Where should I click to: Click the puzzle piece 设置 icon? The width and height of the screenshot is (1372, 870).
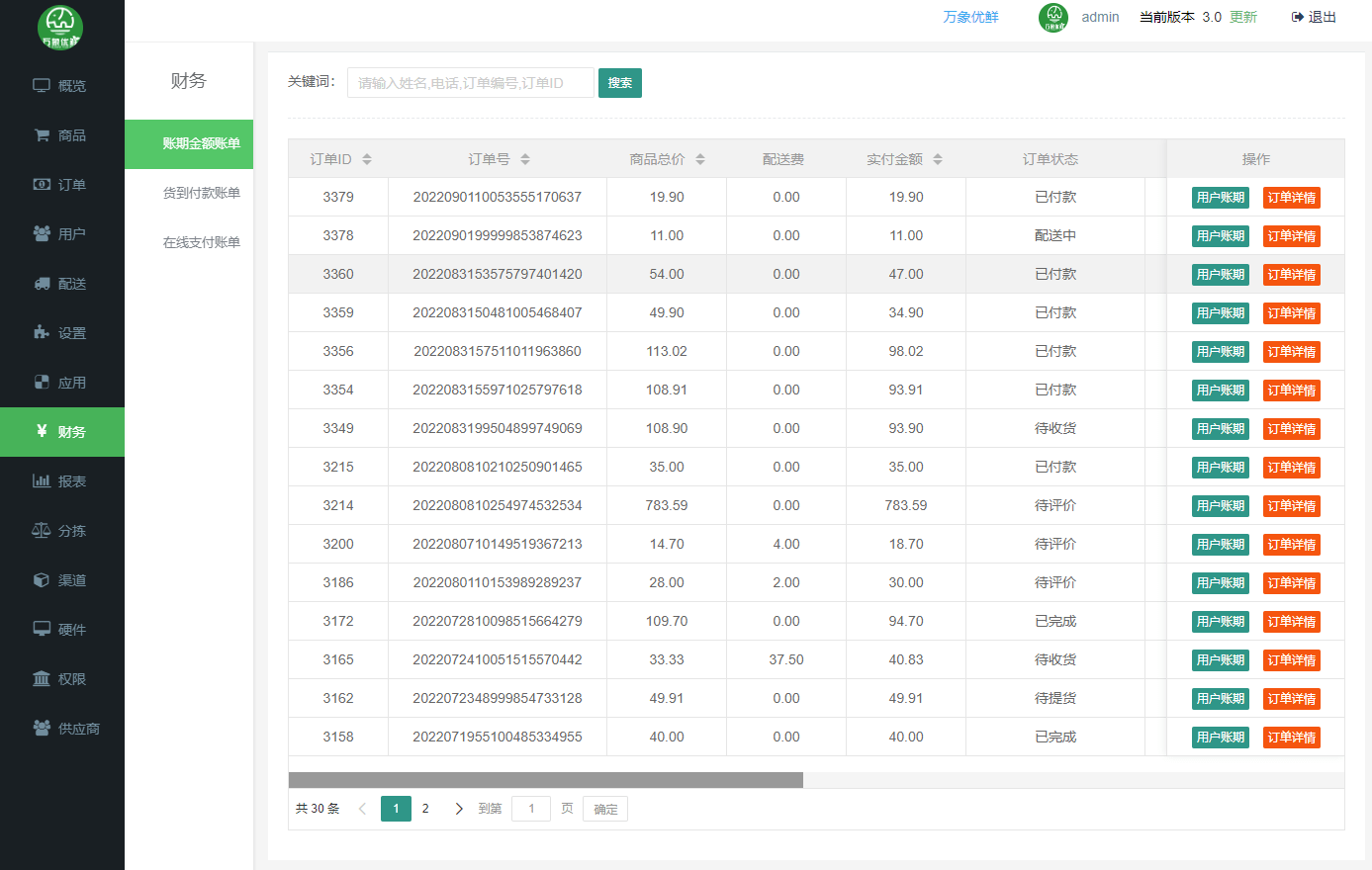[x=42, y=333]
